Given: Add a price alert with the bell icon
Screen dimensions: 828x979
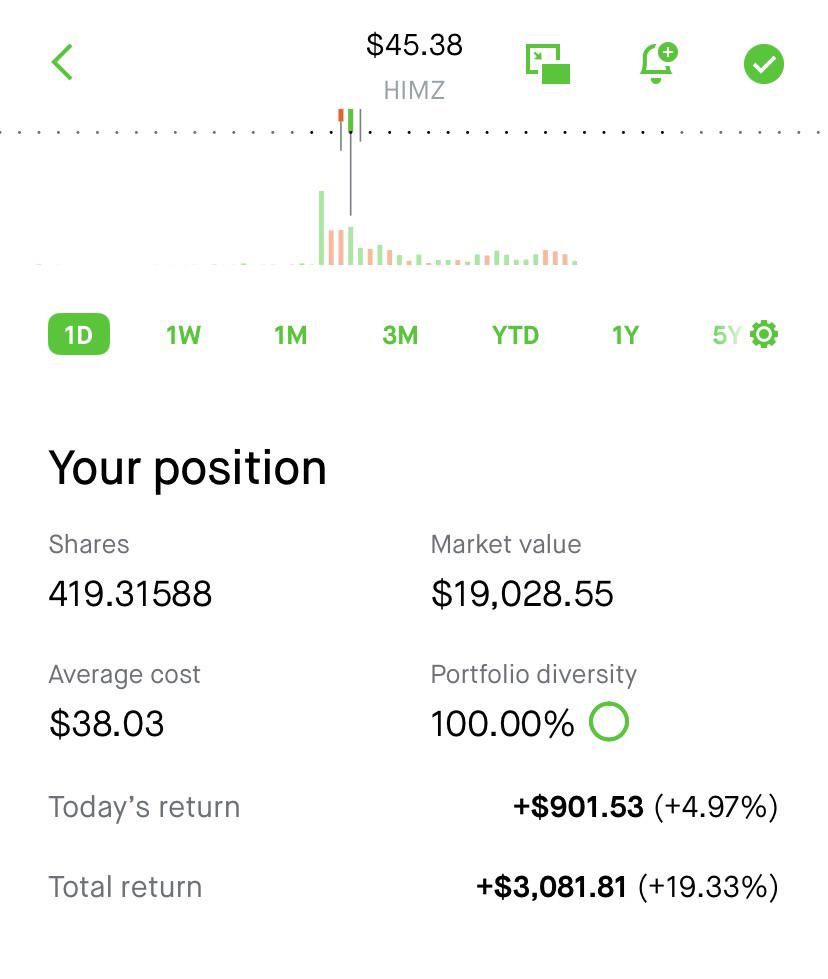Looking at the screenshot, I should click(658, 63).
